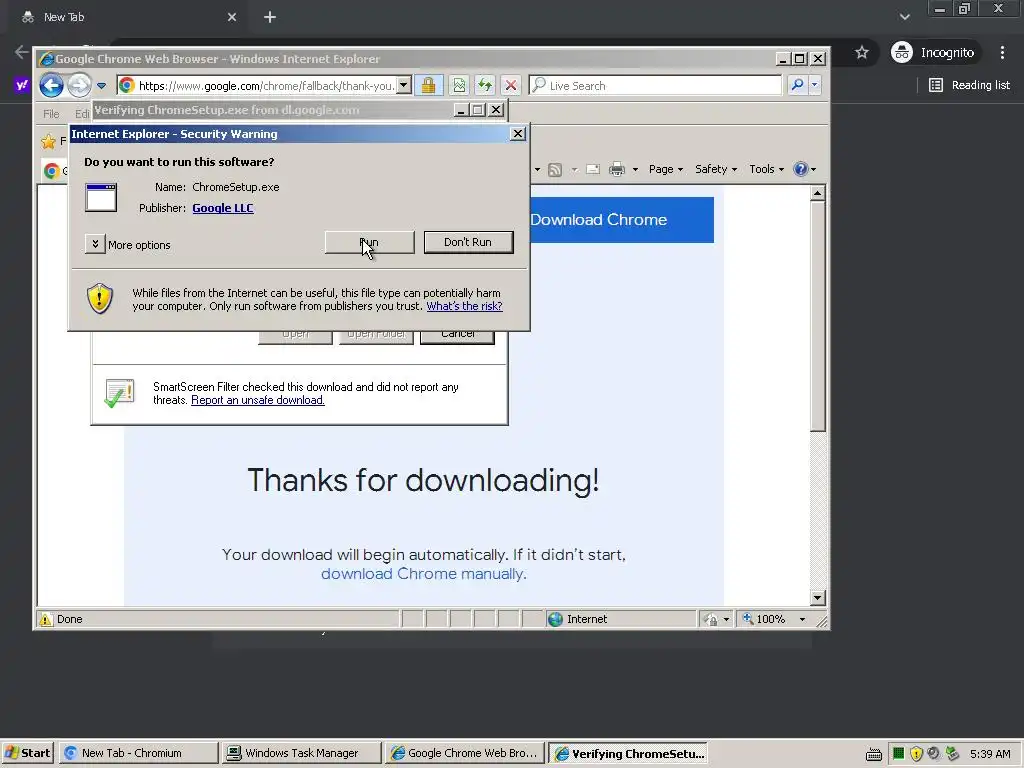Expand the address bar URL history dropdown

(x=404, y=86)
